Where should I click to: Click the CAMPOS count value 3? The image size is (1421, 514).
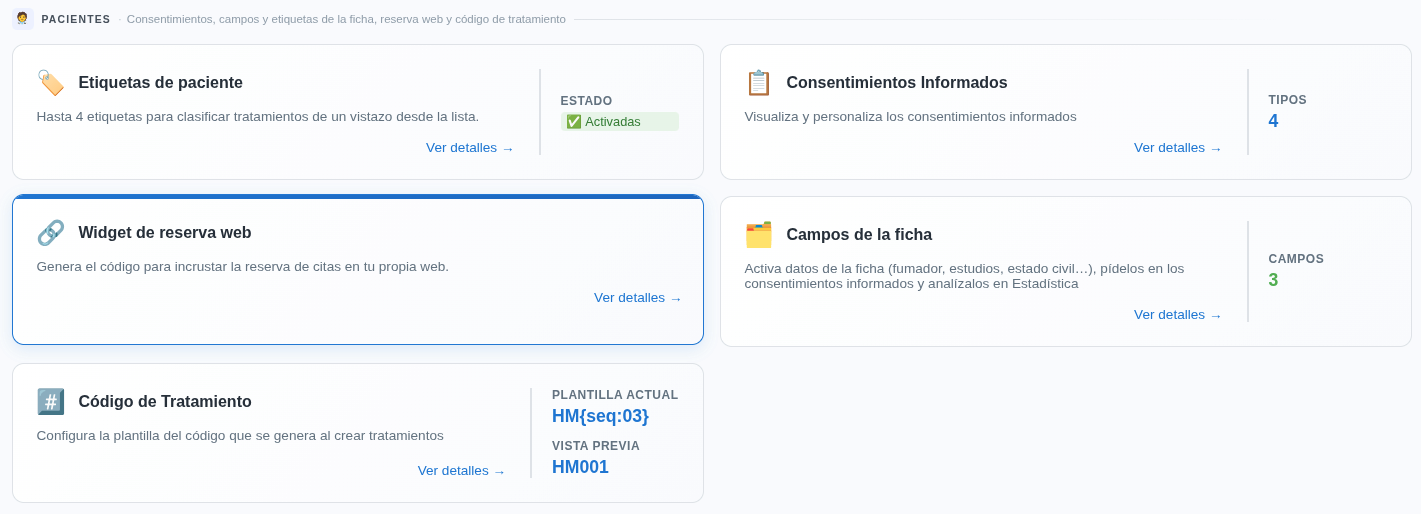tap(1273, 280)
